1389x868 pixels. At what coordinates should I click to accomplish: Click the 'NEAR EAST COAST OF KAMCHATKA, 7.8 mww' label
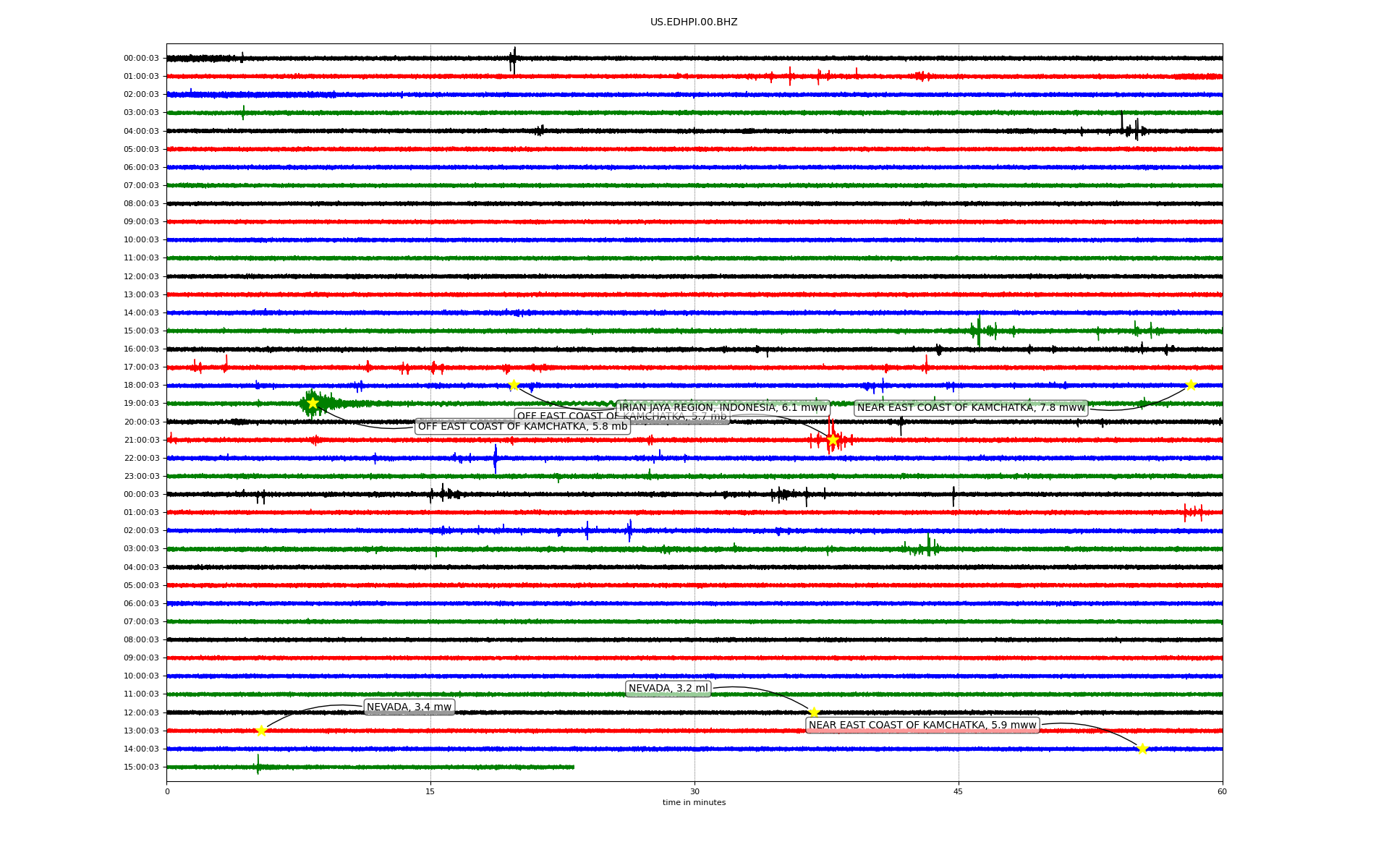(971, 408)
